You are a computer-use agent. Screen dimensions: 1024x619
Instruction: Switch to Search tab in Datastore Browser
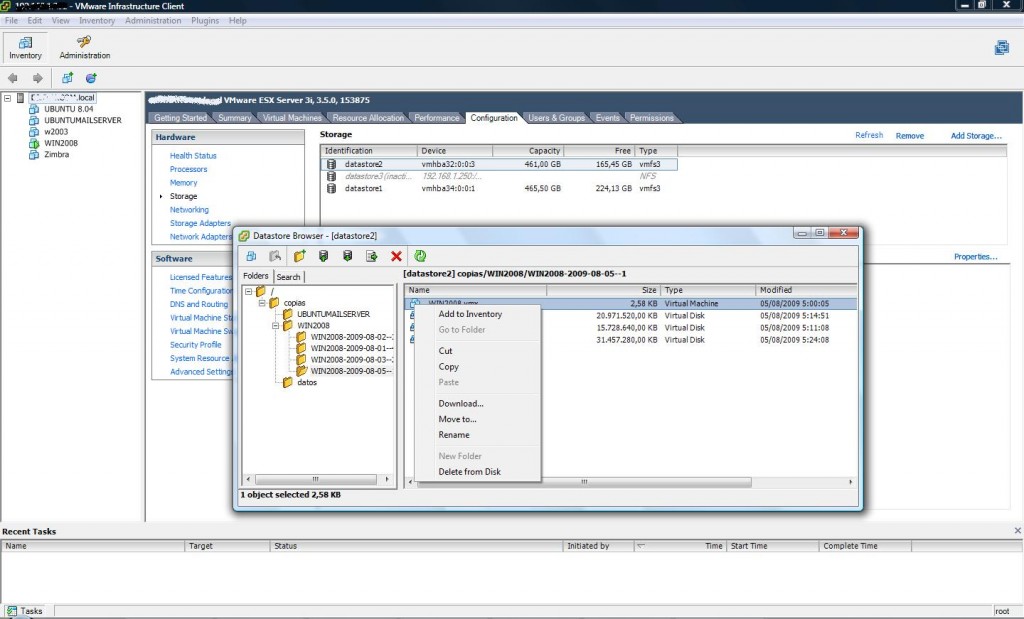(288, 277)
